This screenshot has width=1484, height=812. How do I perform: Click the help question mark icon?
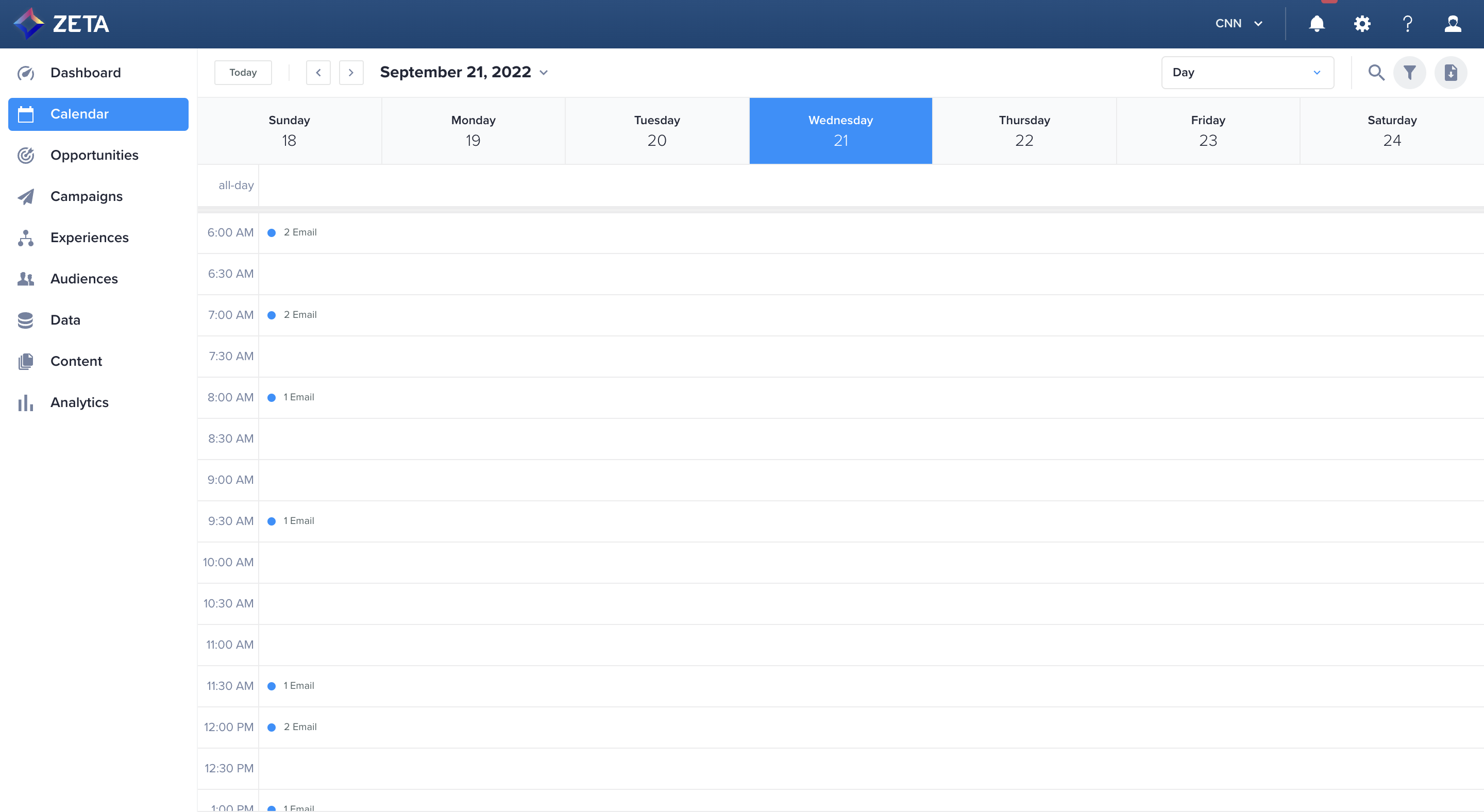[x=1407, y=24]
